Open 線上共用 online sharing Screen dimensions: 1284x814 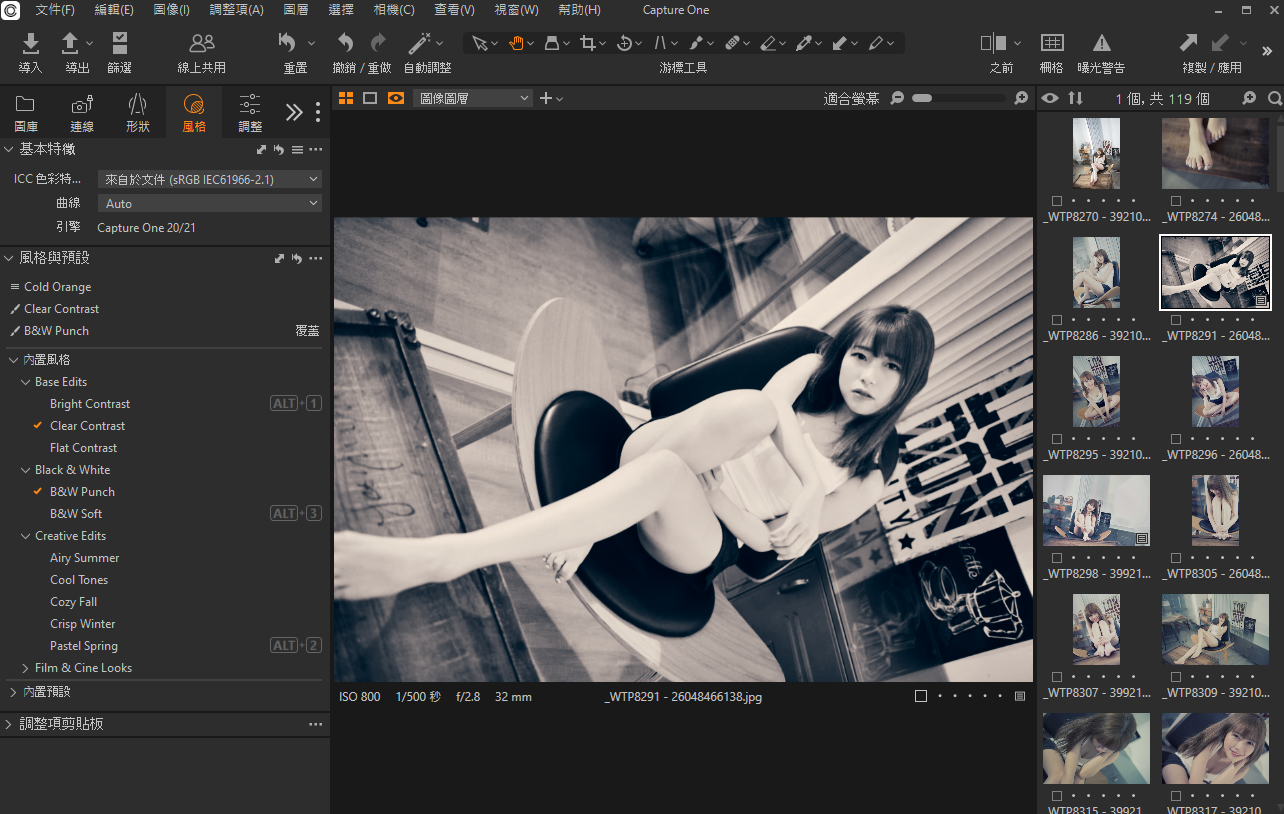202,43
